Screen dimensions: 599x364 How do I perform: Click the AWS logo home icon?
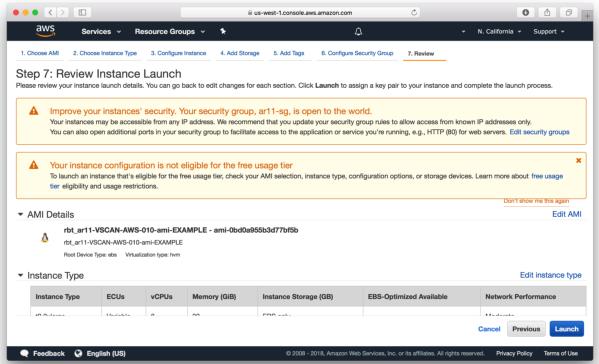[45, 31]
